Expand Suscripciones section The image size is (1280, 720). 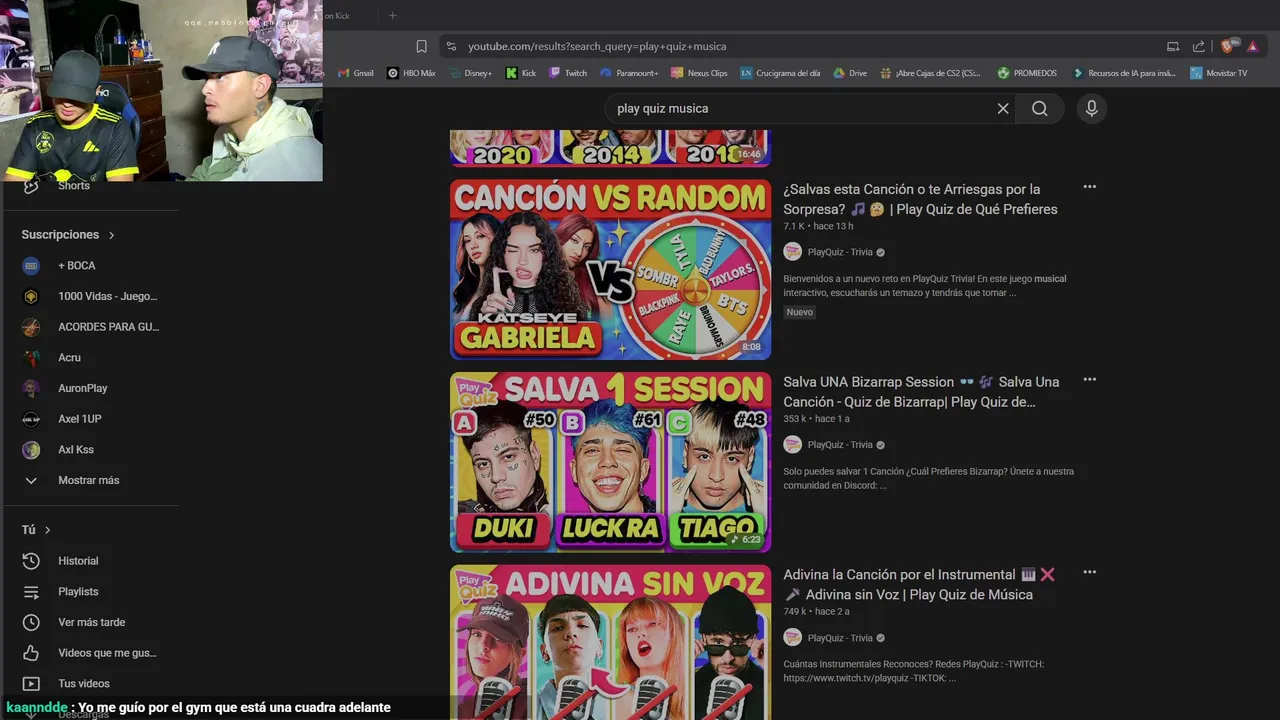click(68, 234)
